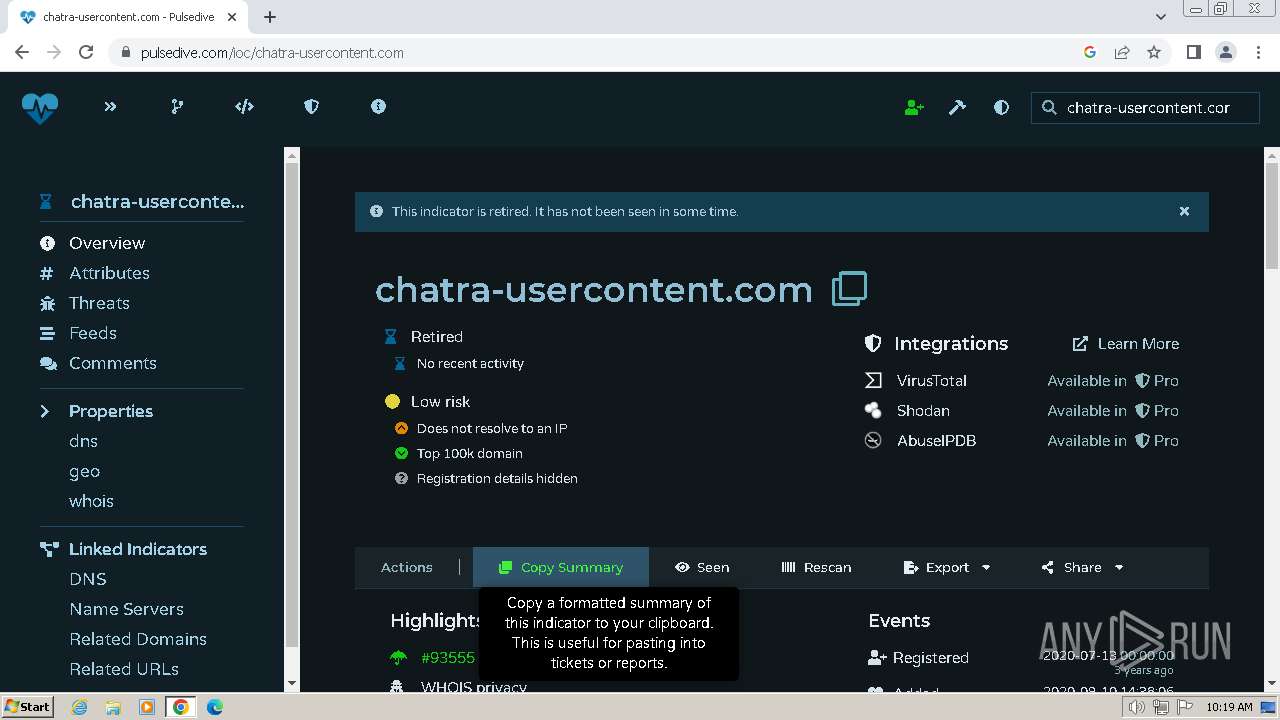Viewport: 1280px width, 720px height.
Task: Click the gavel tools icon
Action: coord(957,108)
